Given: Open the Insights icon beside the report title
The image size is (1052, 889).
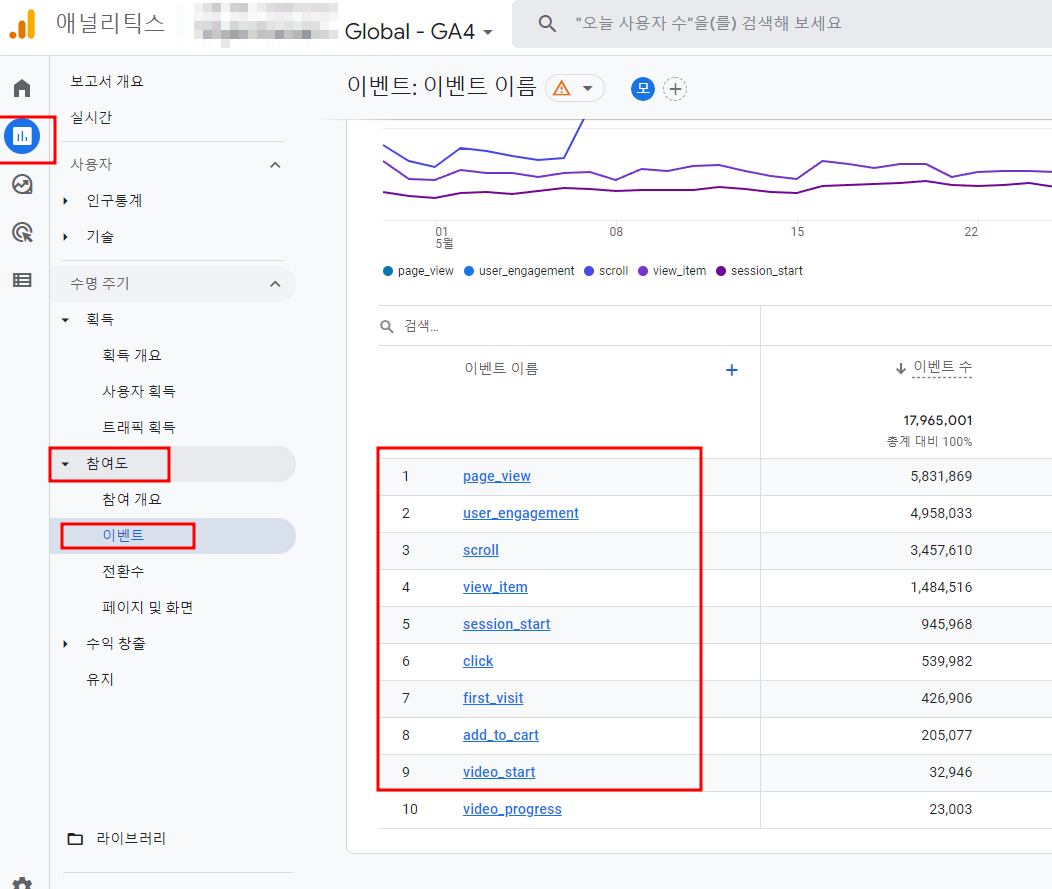Looking at the screenshot, I should (x=643, y=89).
